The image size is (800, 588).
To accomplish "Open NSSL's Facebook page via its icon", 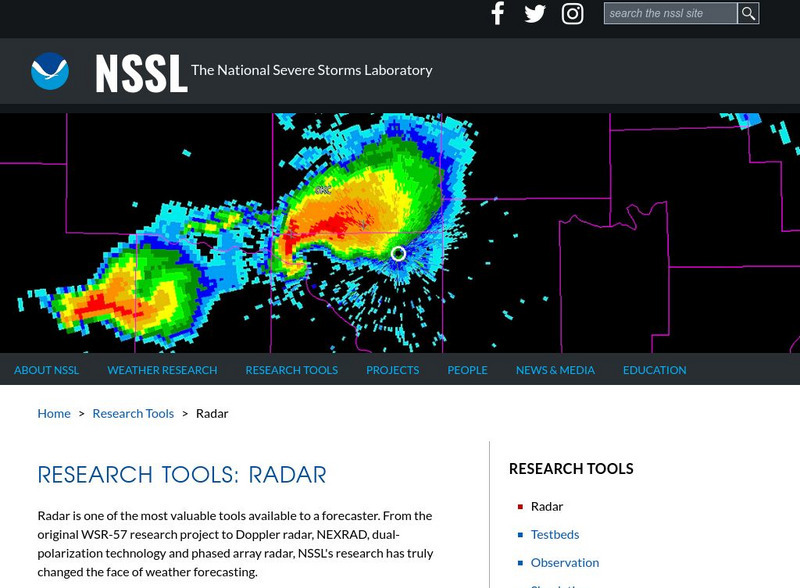I will click(497, 13).
